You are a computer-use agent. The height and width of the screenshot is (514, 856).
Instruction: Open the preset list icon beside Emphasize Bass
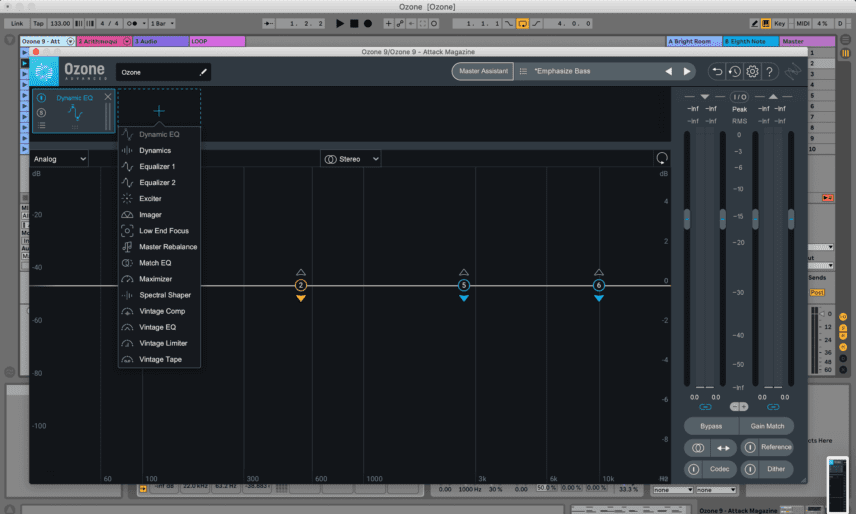click(523, 71)
